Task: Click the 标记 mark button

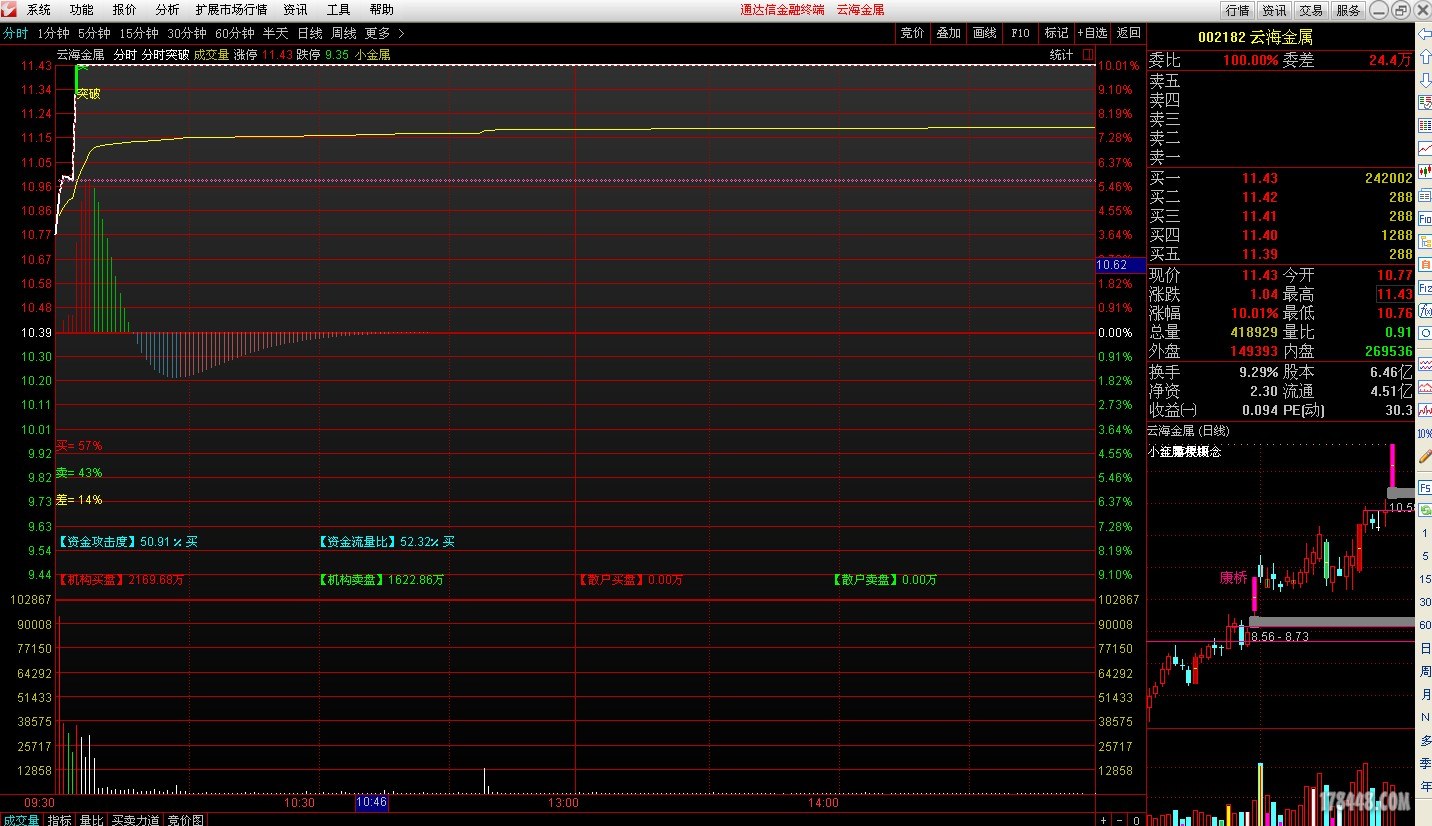Action: click(x=1056, y=33)
